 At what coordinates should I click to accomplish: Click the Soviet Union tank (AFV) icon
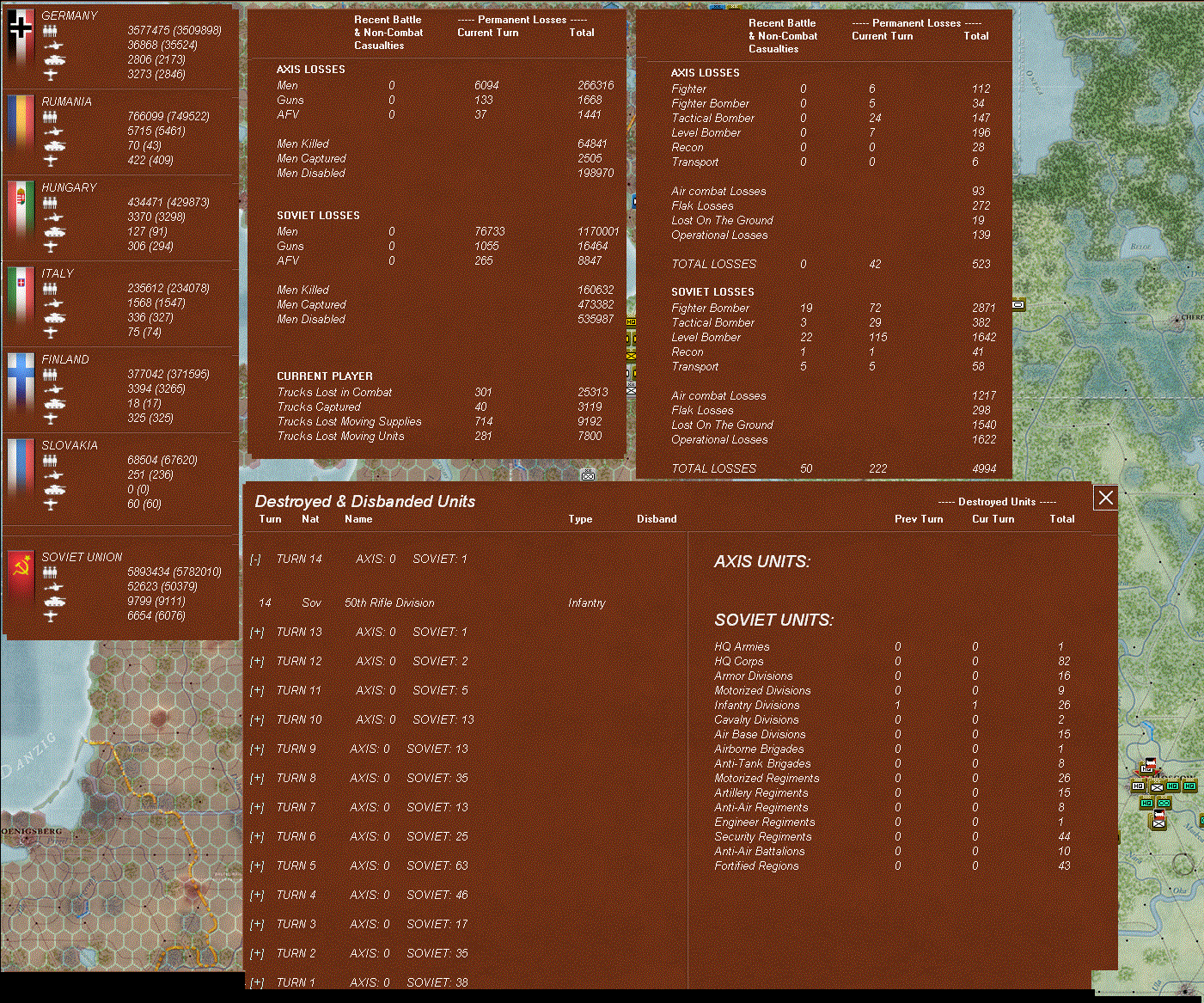coord(53,602)
